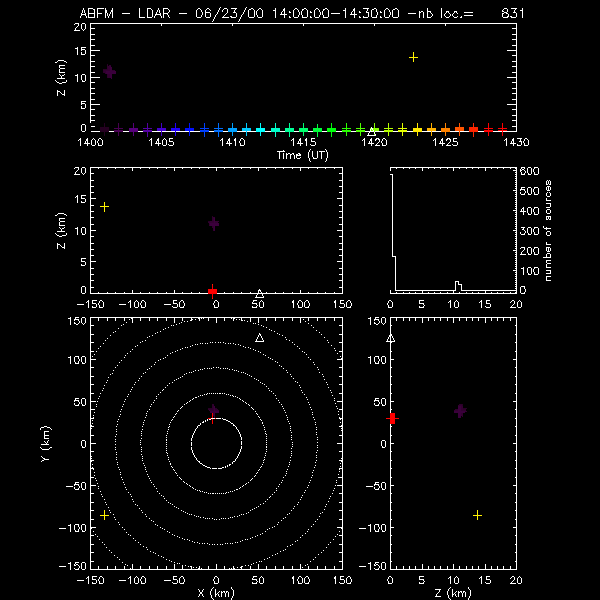Viewport: 600px width, 600px height.
Task: Click the purple plus marker in the X-Y map
Action: coord(214,411)
